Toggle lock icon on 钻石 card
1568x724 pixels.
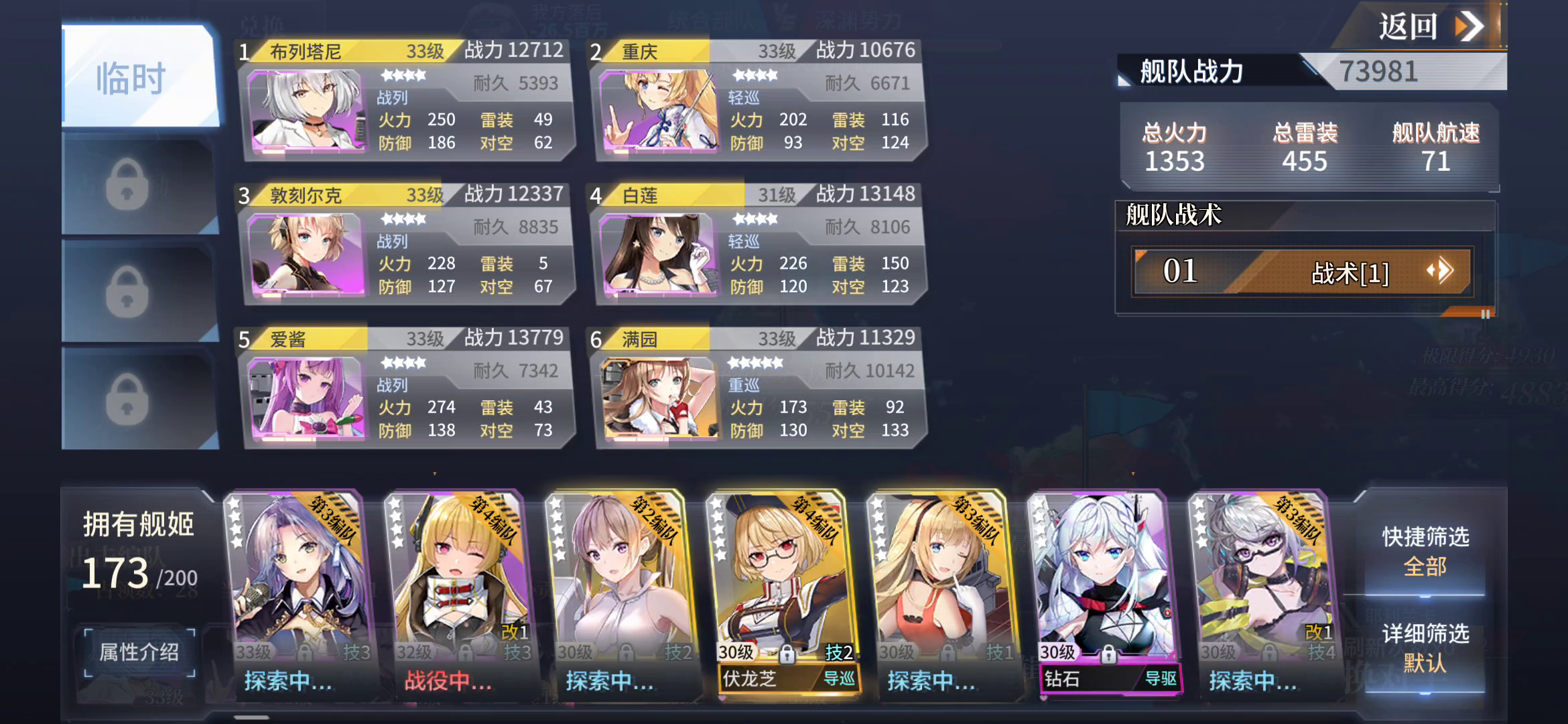(1108, 653)
